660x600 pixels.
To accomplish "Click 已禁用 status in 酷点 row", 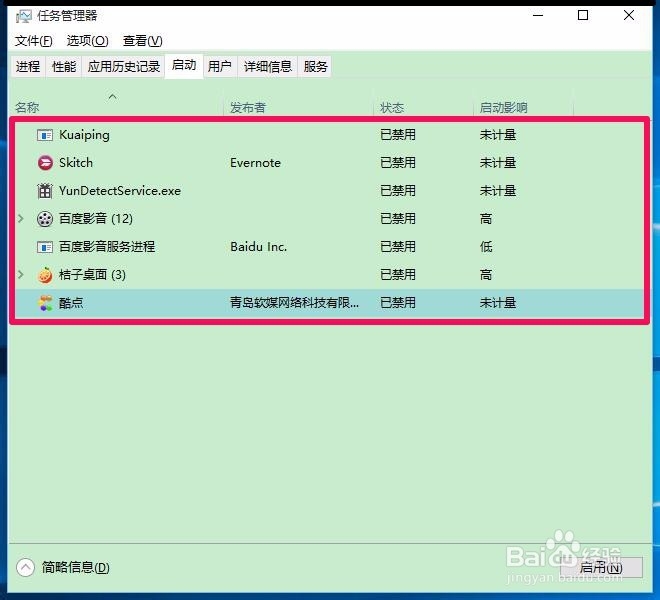I will [x=398, y=303].
